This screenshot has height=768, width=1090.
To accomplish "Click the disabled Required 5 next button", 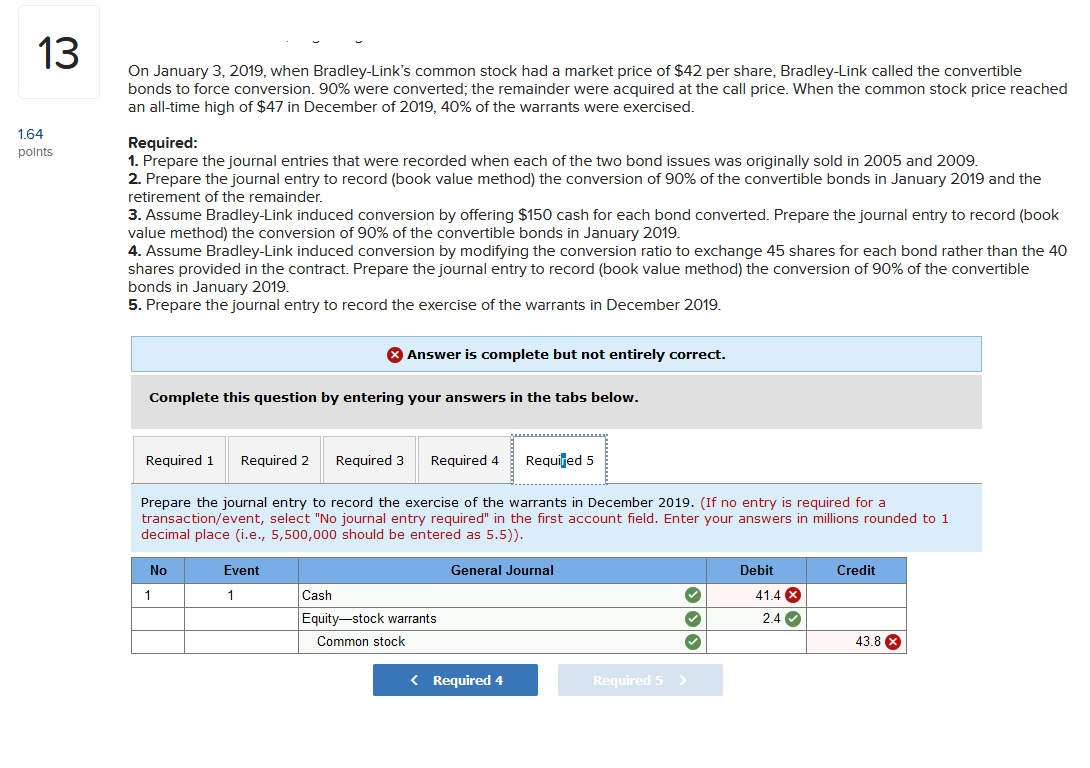I will coord(640,680).
